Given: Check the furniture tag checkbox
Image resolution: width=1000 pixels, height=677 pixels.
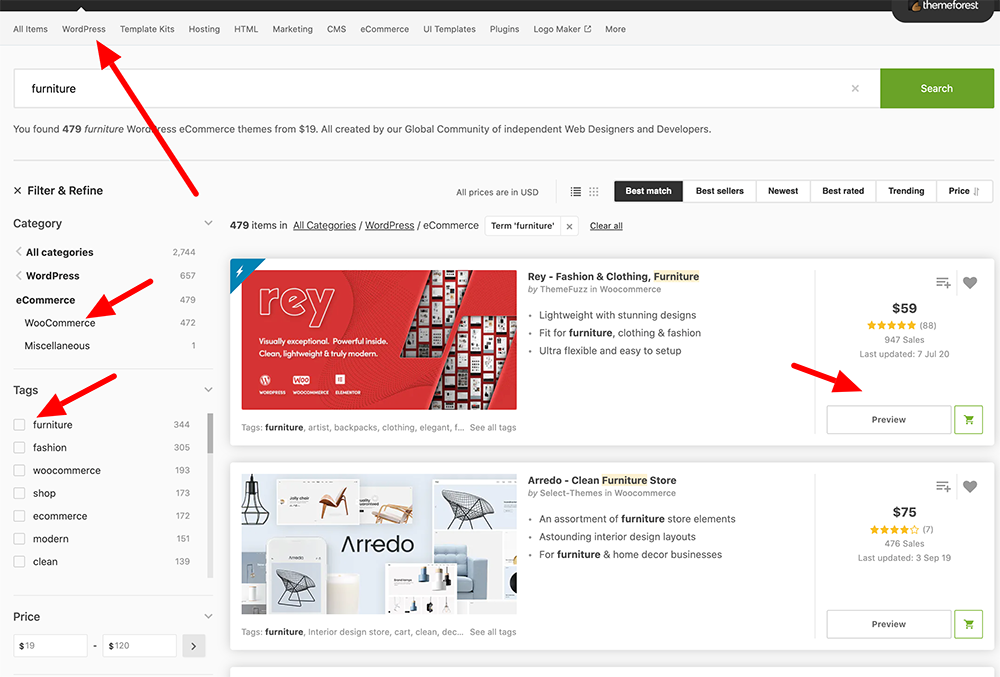Looking at the screenshot, I should click(19, 425).
